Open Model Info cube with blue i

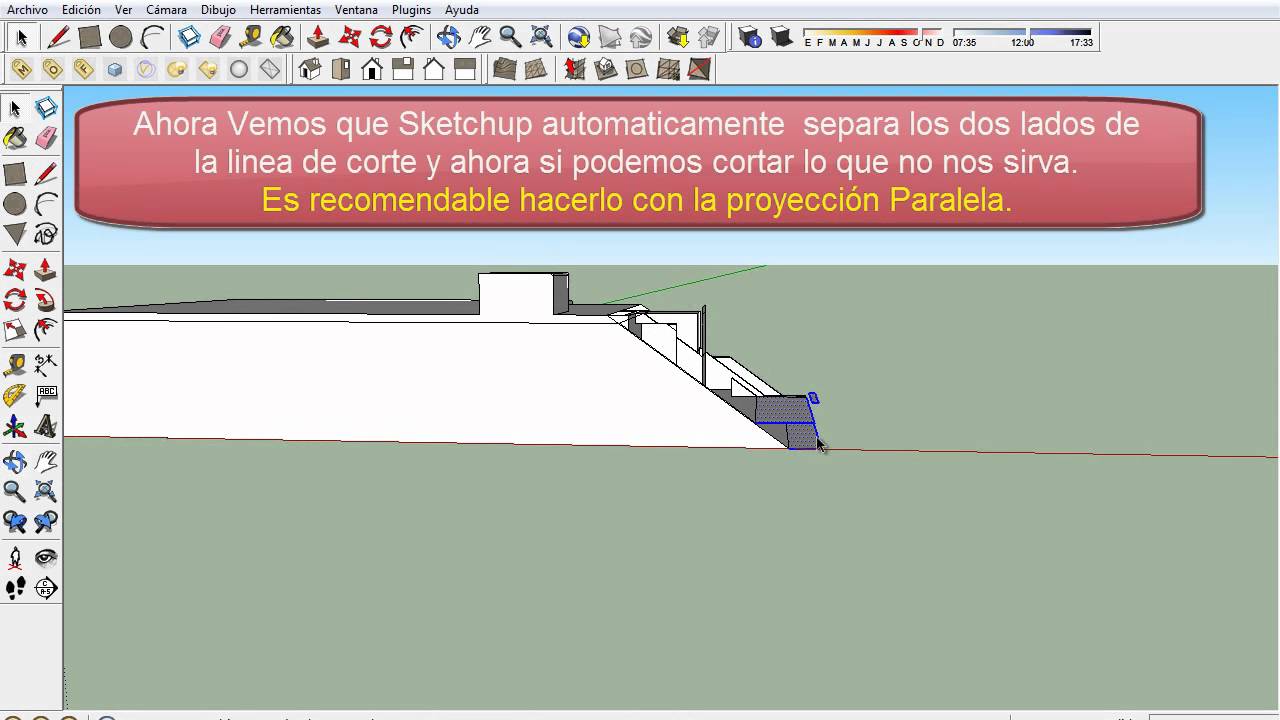pyautogui.click(x=750, y=38)
